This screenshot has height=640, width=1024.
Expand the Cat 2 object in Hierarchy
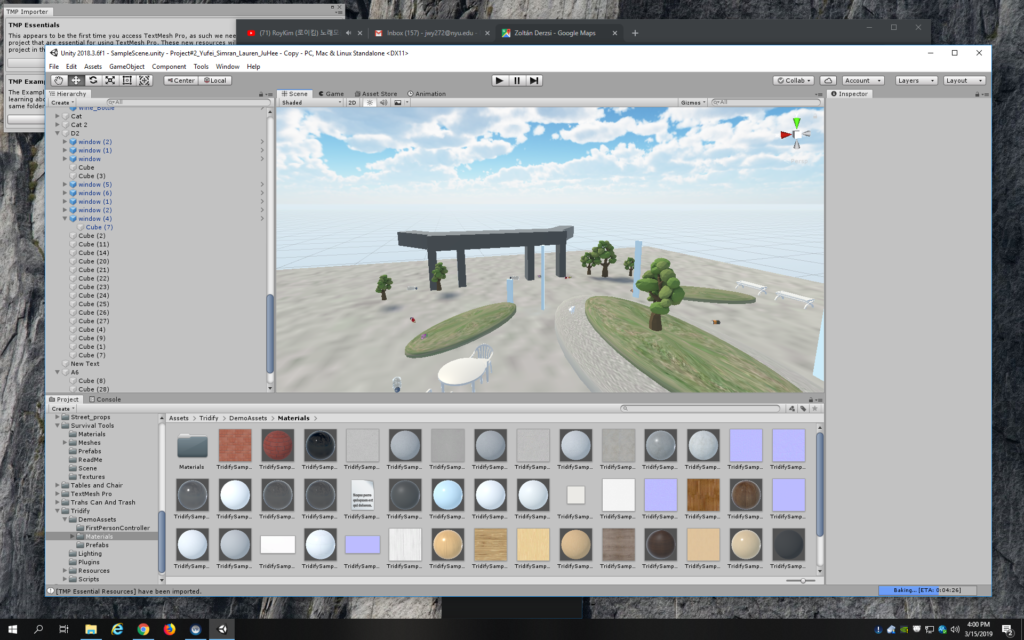tap(57, 125)
